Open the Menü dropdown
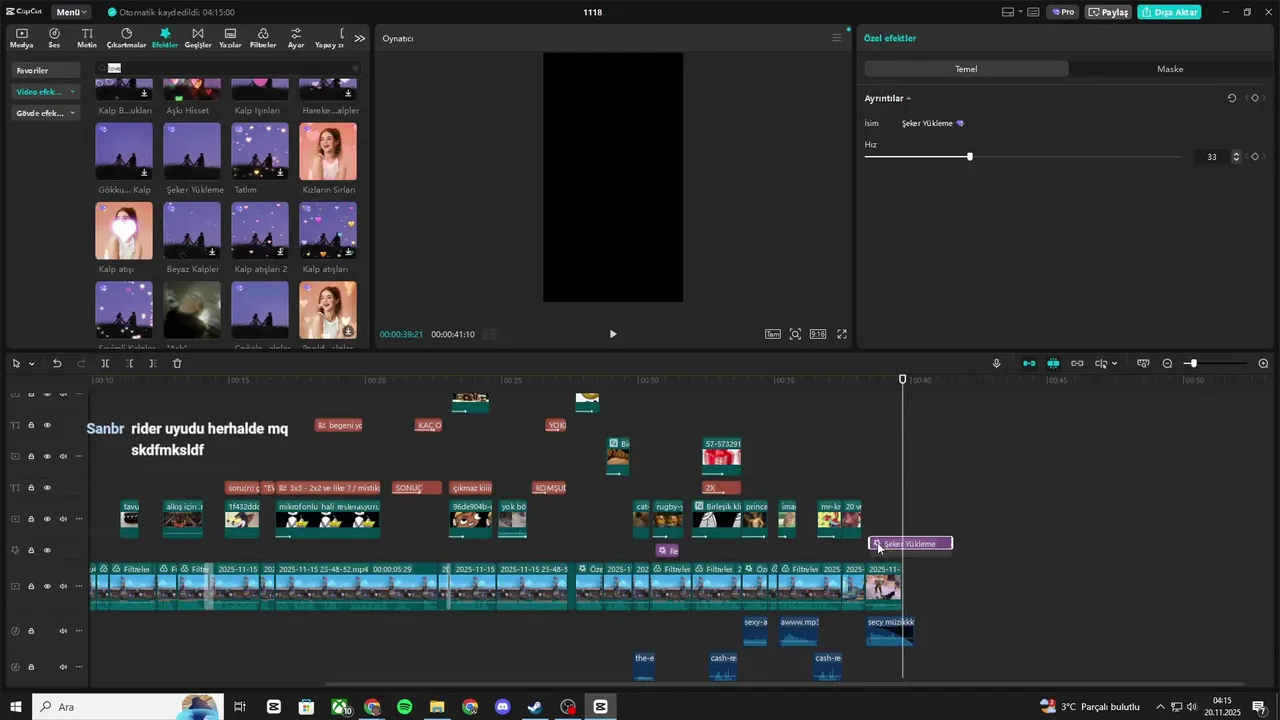 coord(72,12)
